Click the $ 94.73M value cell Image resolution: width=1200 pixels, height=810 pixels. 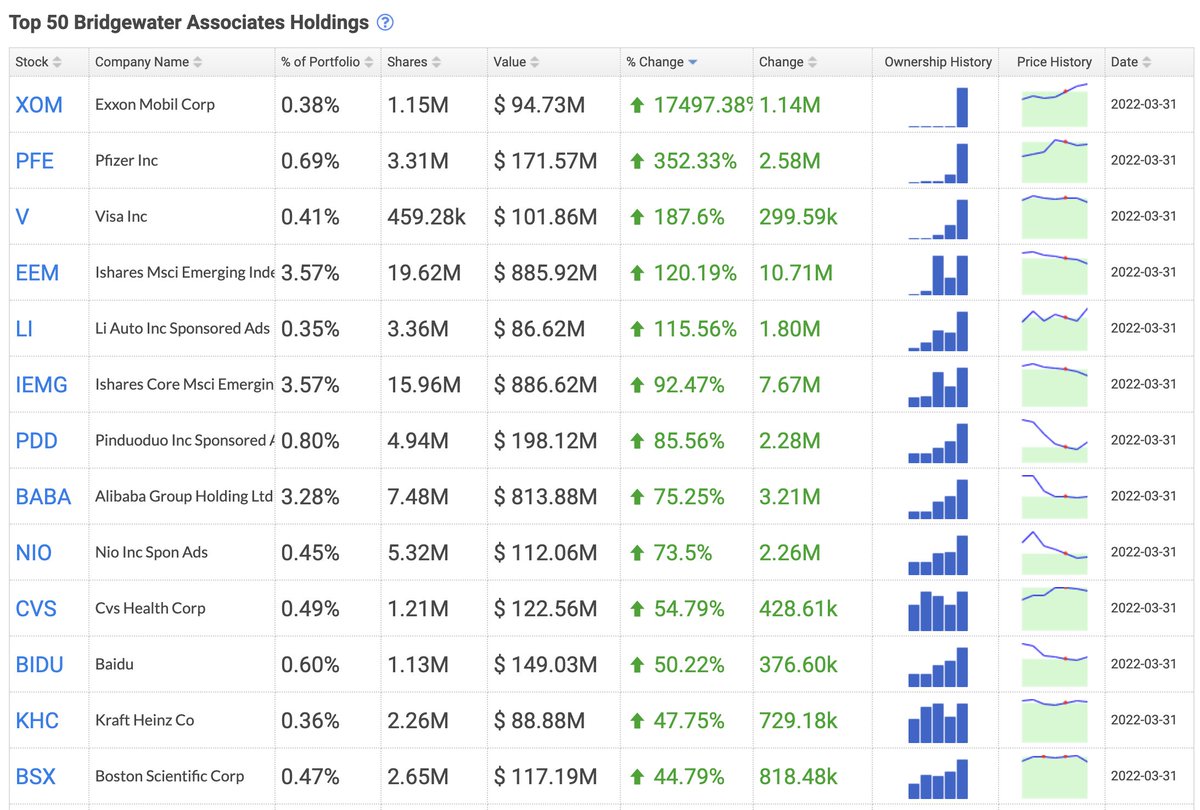(x=539, y=105)
